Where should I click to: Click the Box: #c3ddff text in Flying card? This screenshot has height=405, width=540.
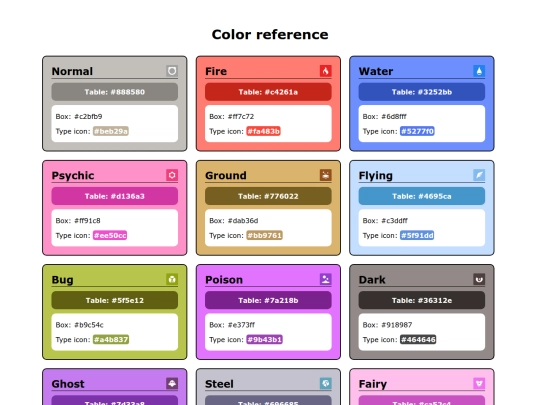(x=385, y=221)
